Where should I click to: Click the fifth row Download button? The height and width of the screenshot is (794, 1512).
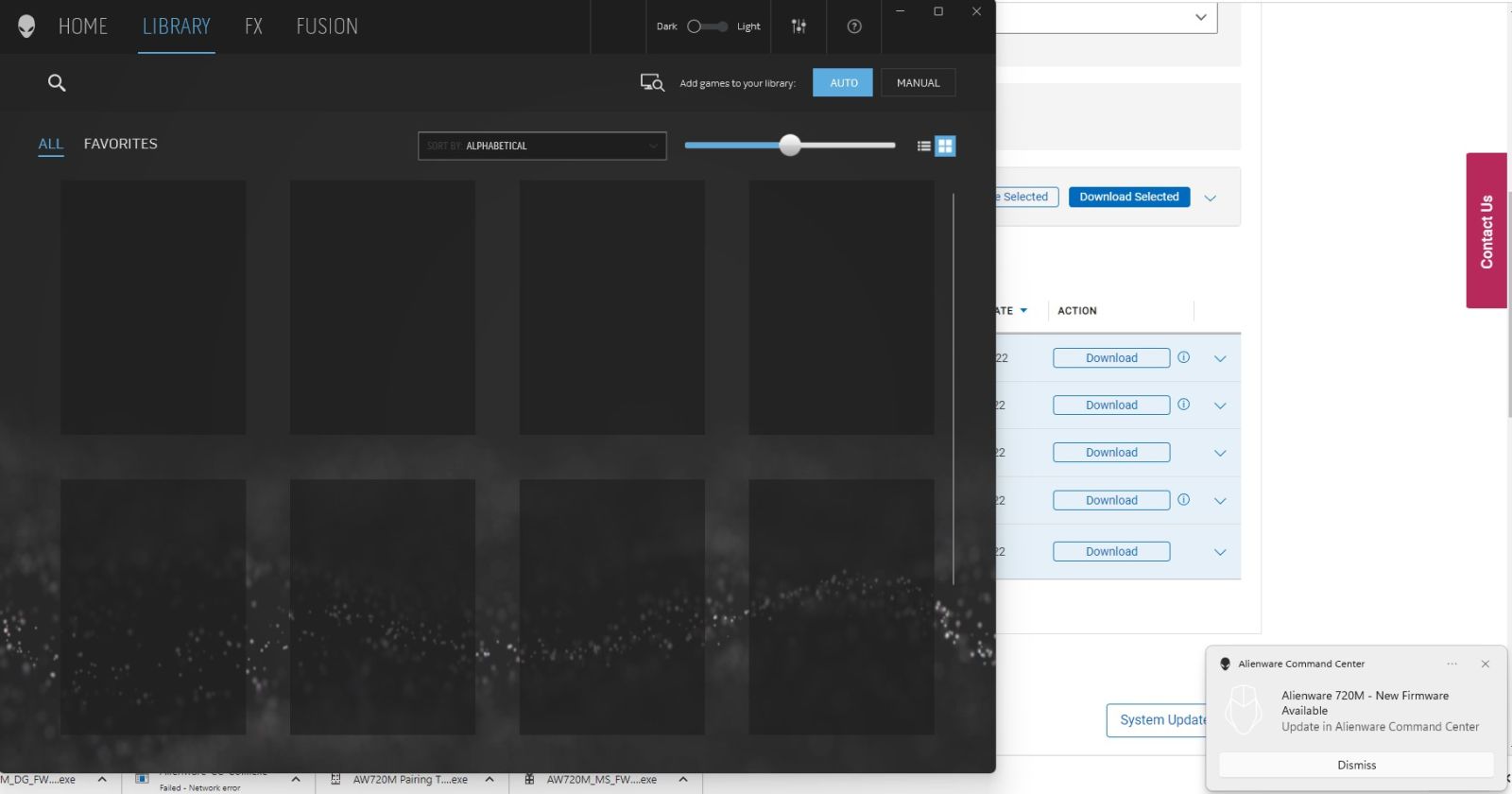[x=1111, y=551]
